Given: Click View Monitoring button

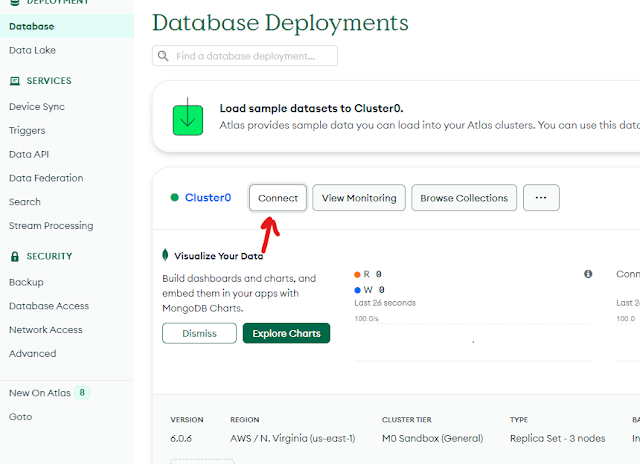Looking at the screenshot, I should tap(359, 198).
